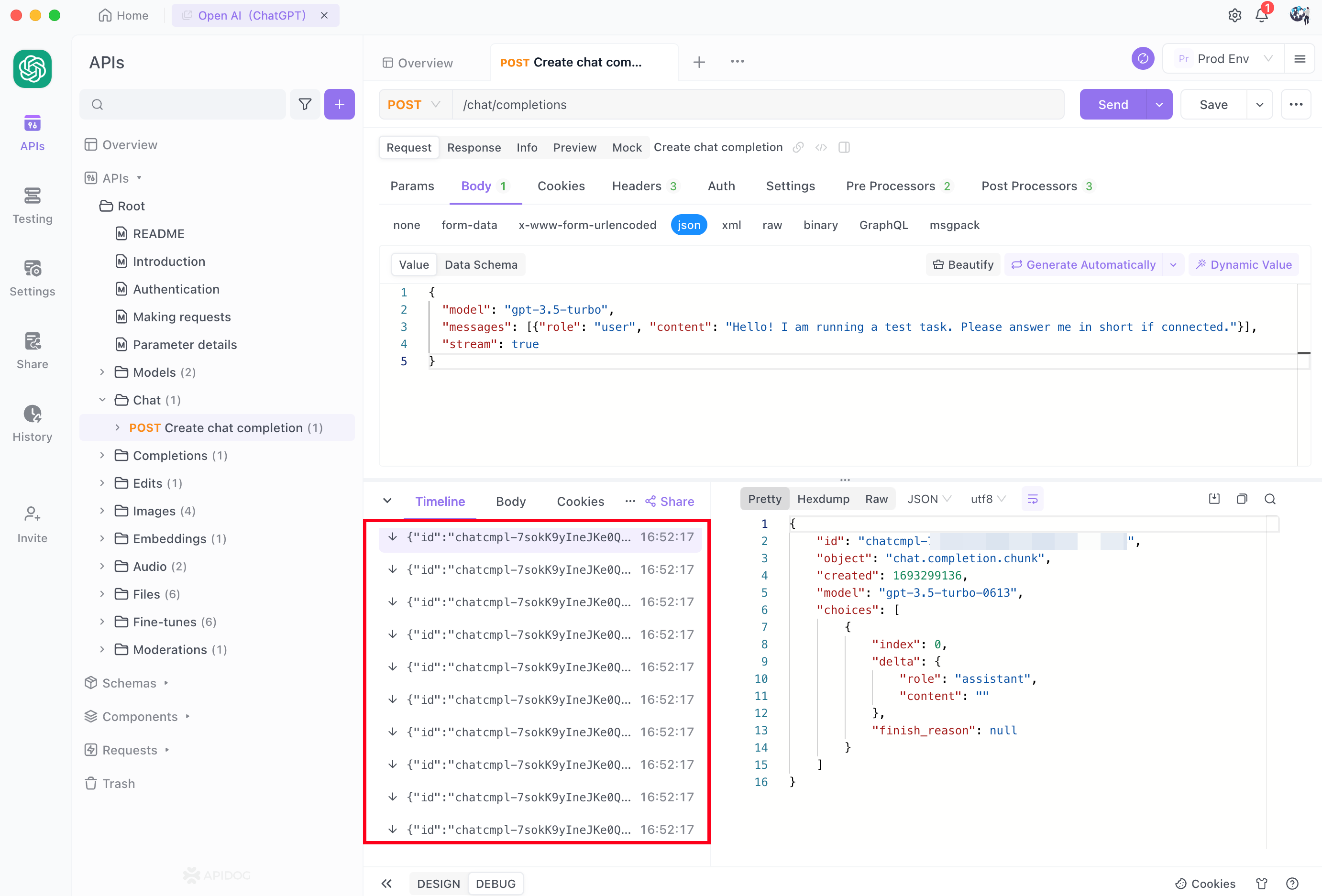This screenshot has width=1322, height=896.
Task: Open the POST method dropdown
Action: click(x=414, y=104)
